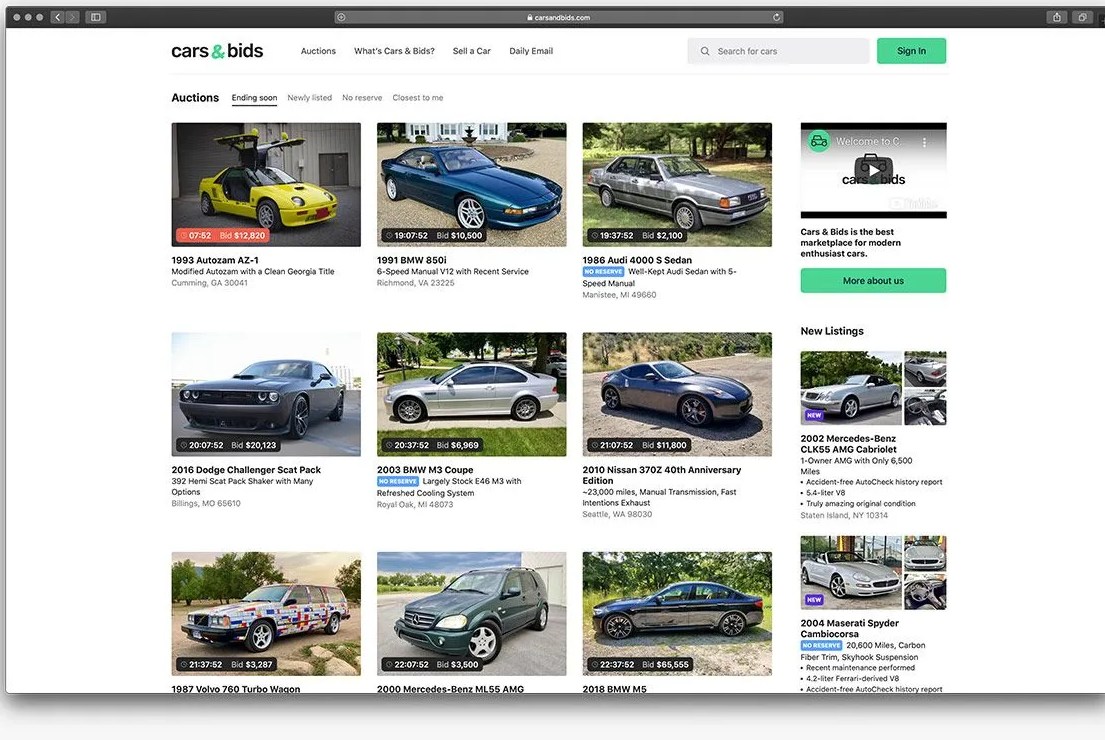Click the reload page icon in address bar
The width and height of the screenshot is (1105, 740).
777,17
